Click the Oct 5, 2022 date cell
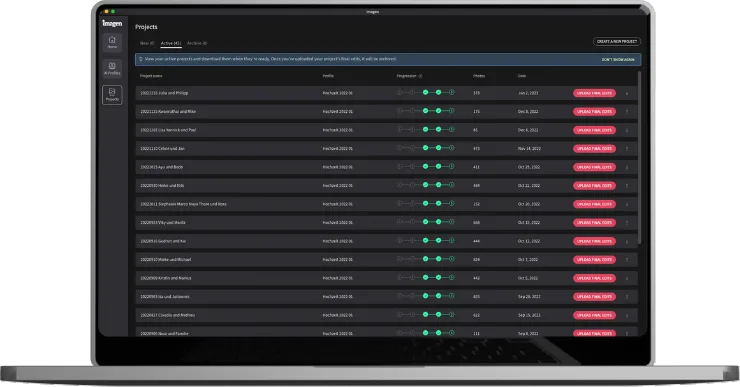 [528, 278]
